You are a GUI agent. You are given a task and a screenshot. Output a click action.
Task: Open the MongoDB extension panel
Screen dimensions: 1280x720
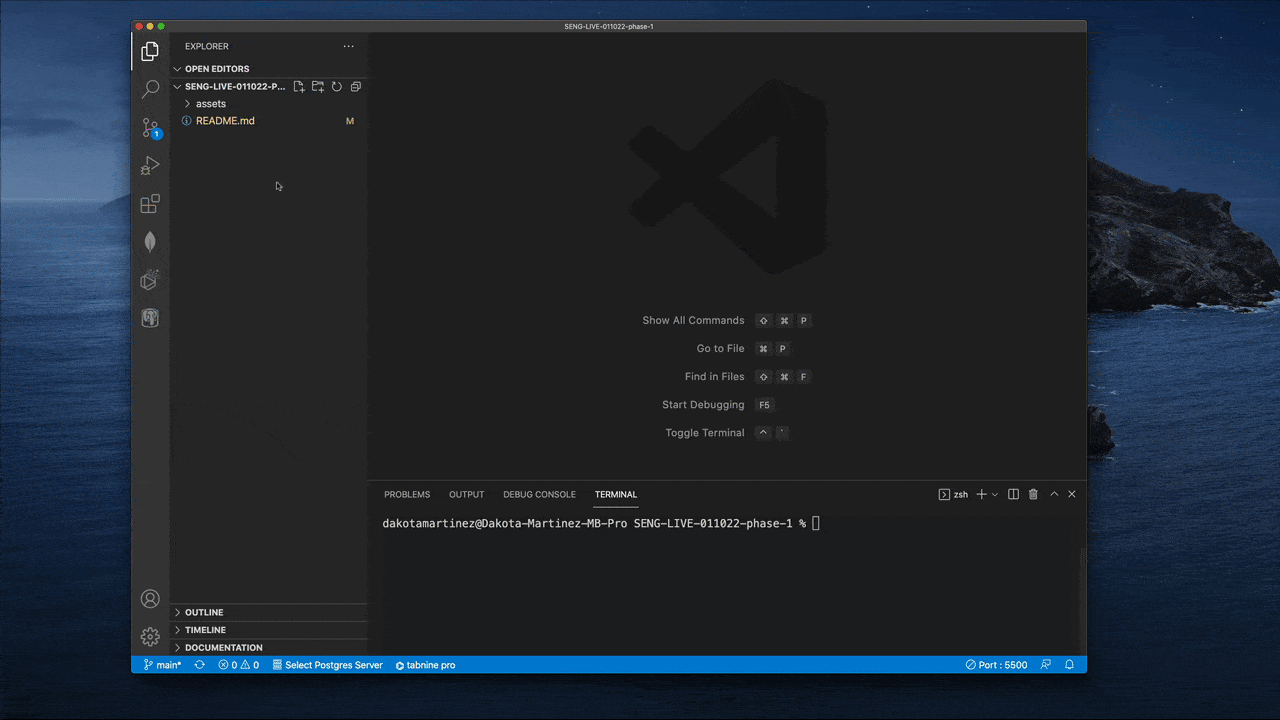click(x=150, y=241)
